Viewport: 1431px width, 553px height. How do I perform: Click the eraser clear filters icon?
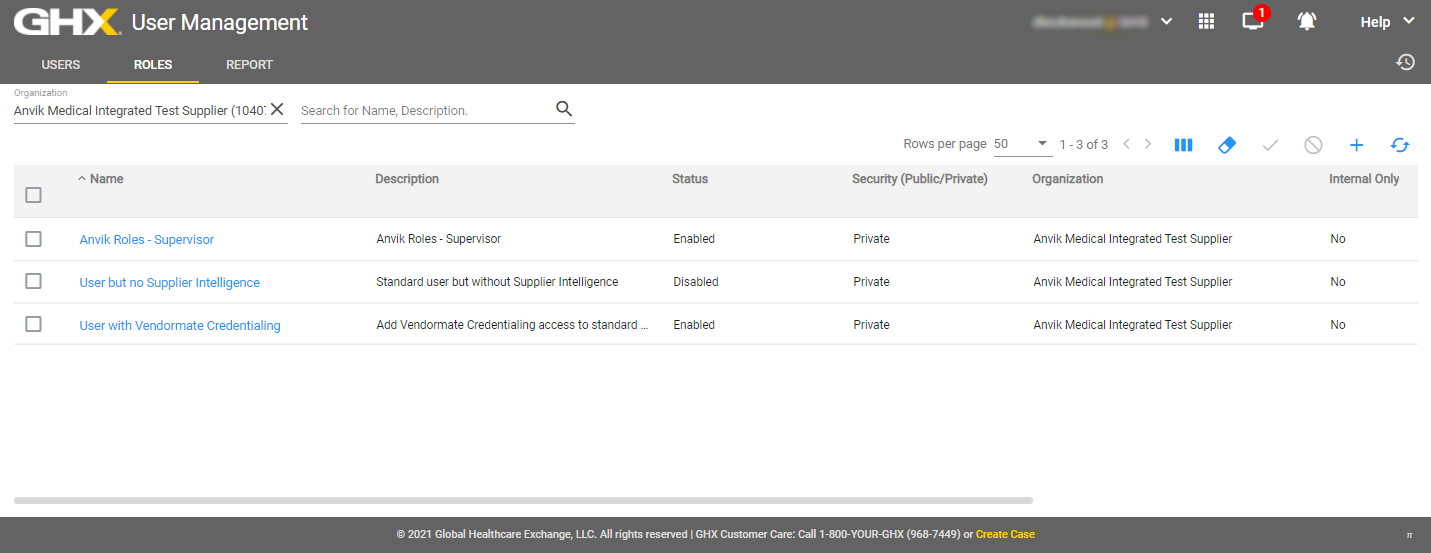(x=1227, y=145)
